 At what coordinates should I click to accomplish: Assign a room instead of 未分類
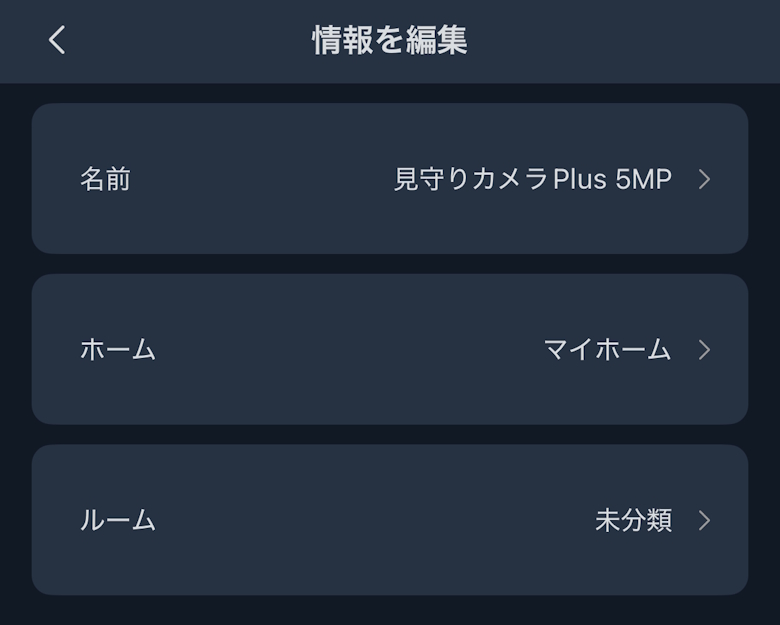(633, 520)
